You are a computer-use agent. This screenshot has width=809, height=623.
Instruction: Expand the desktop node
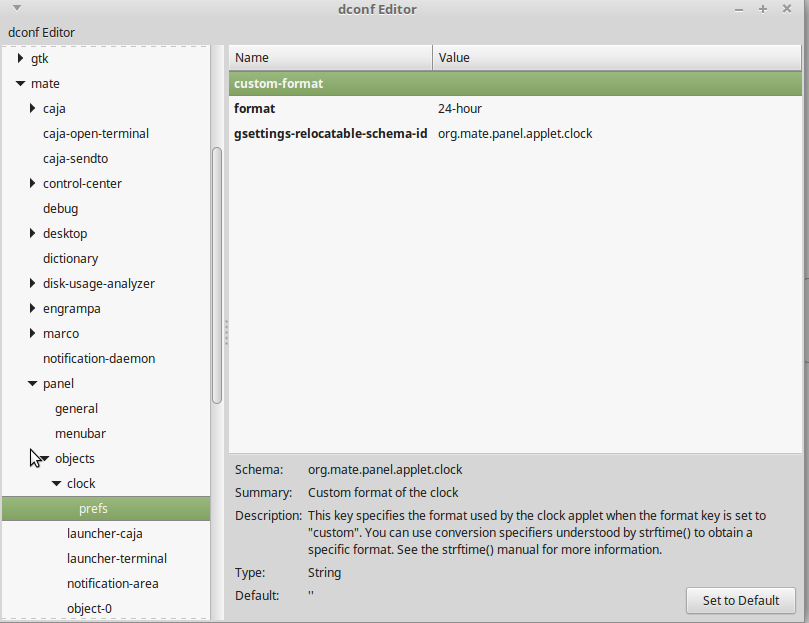[x=31, y=233]
